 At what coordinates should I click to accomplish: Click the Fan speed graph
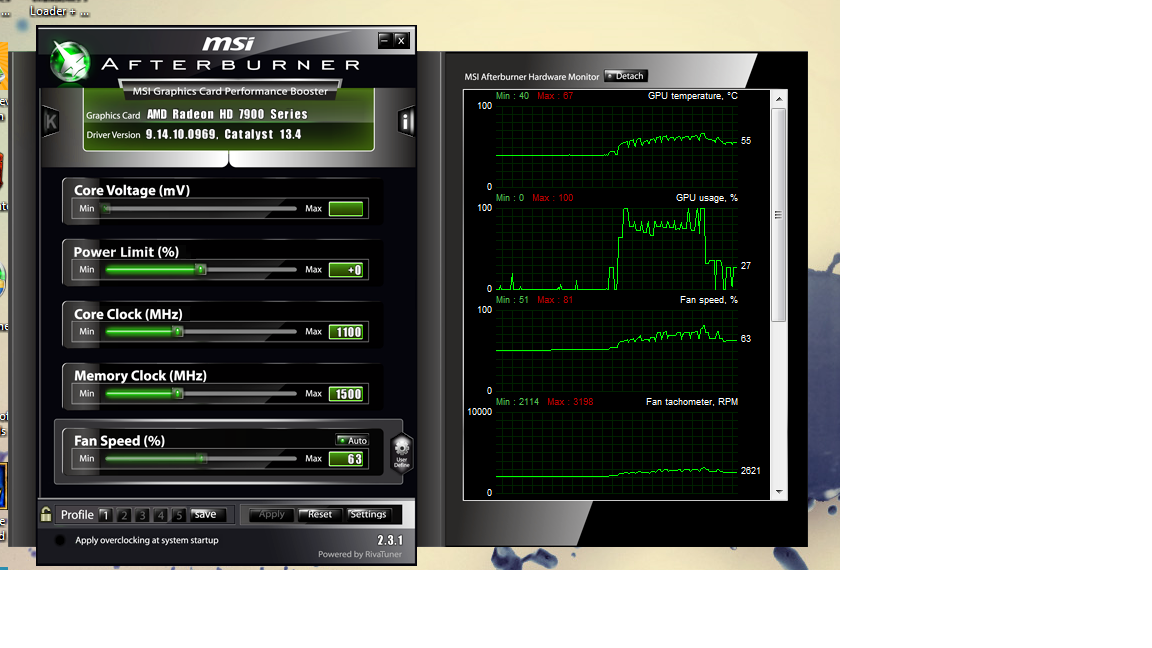616,350
